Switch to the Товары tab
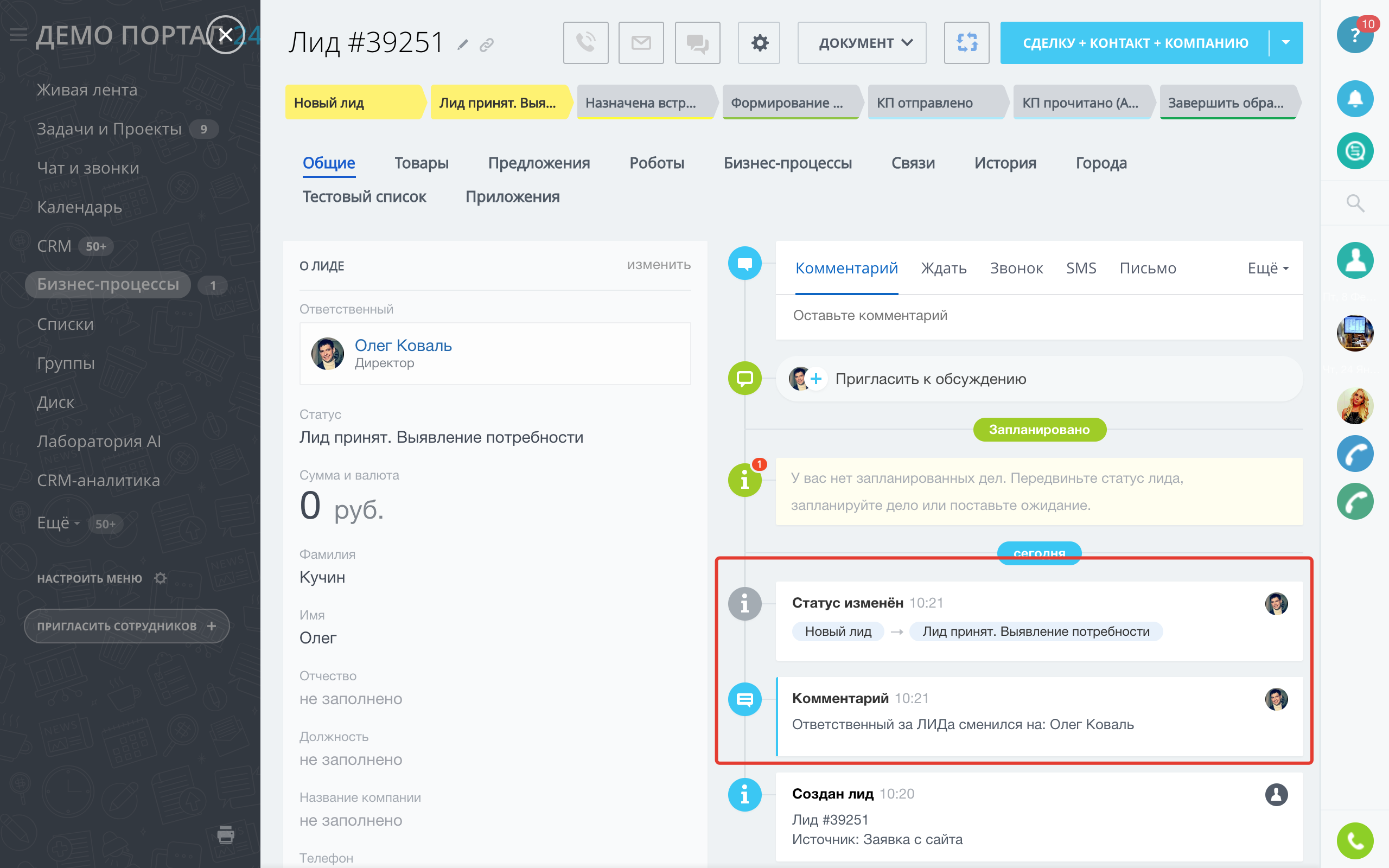 coord(421,163)
